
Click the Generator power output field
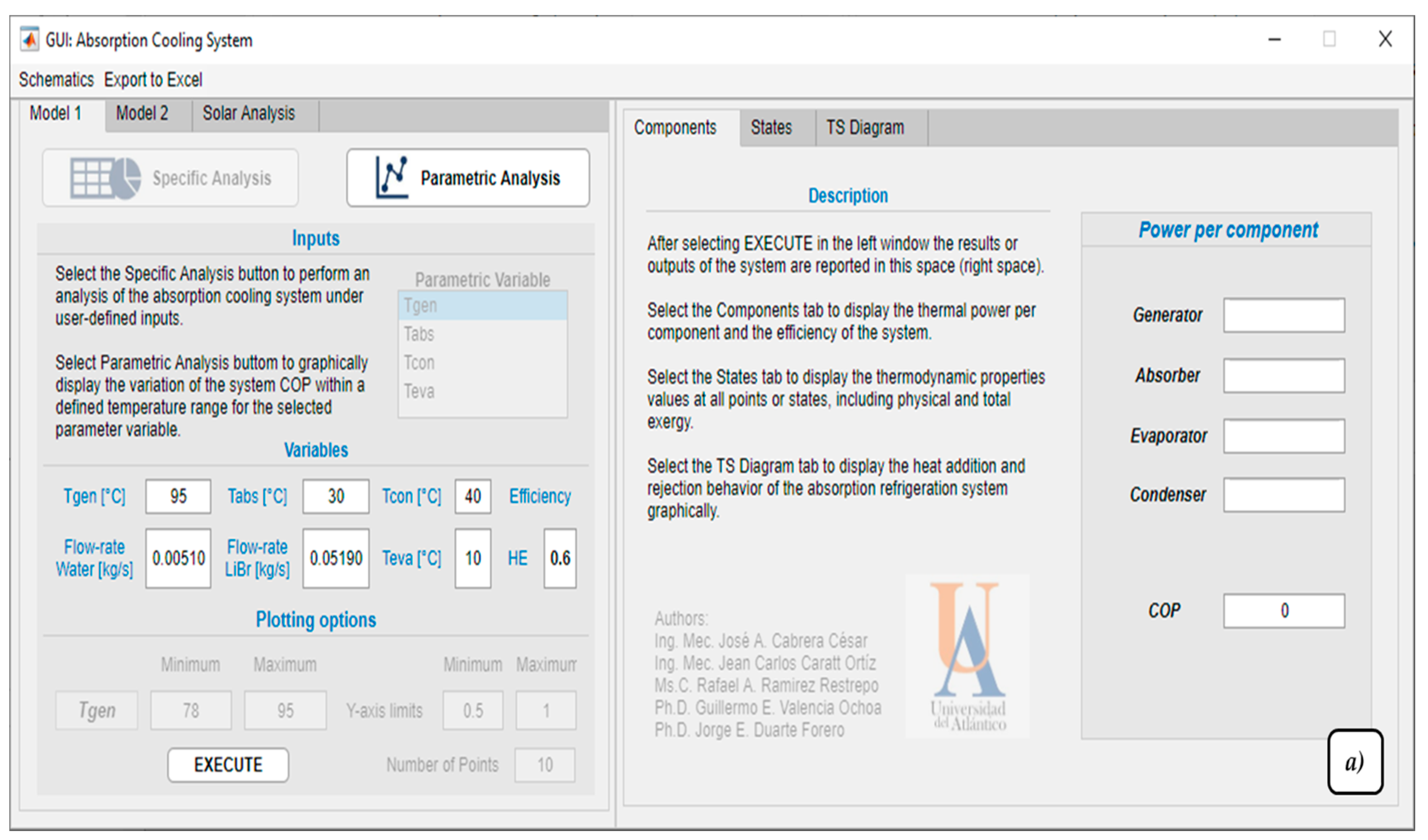coord(1284,315)
